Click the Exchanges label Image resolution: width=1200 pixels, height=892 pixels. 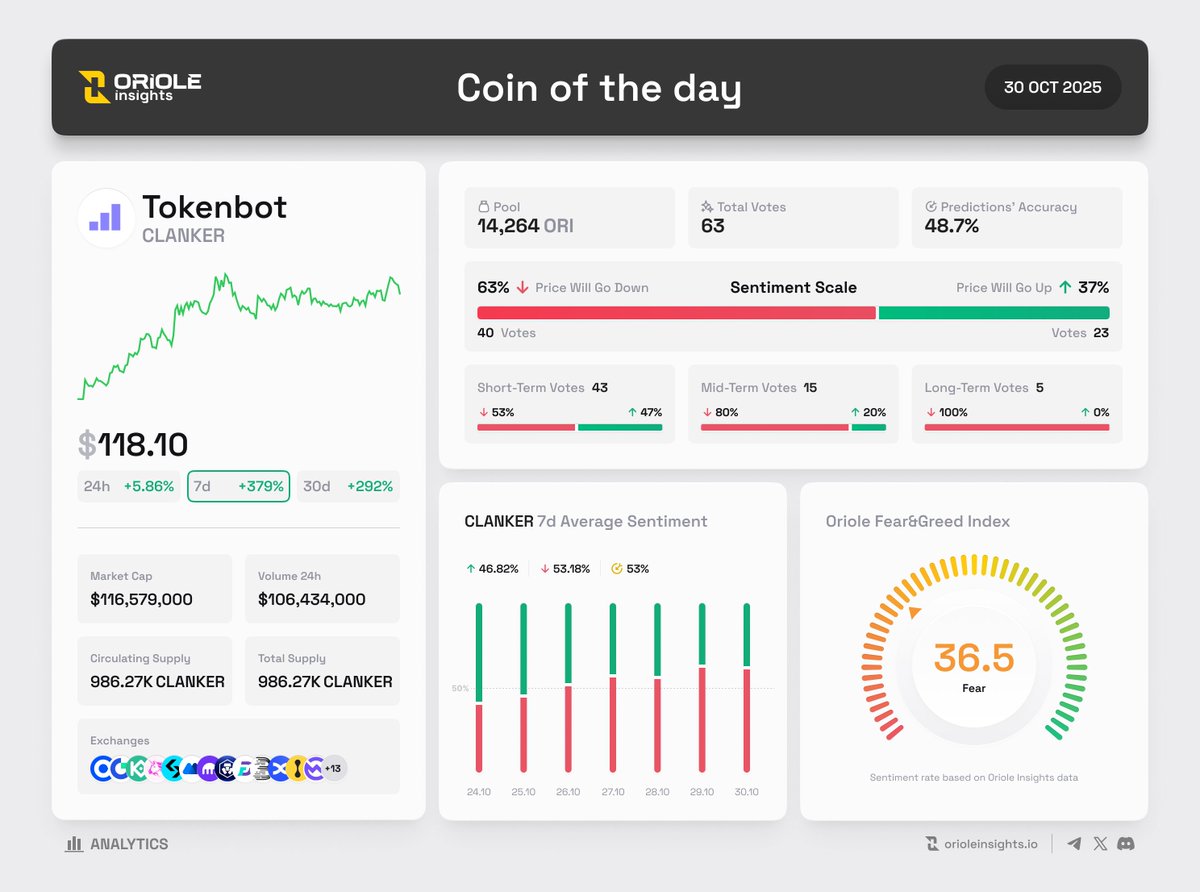click(x=120, y=741)
